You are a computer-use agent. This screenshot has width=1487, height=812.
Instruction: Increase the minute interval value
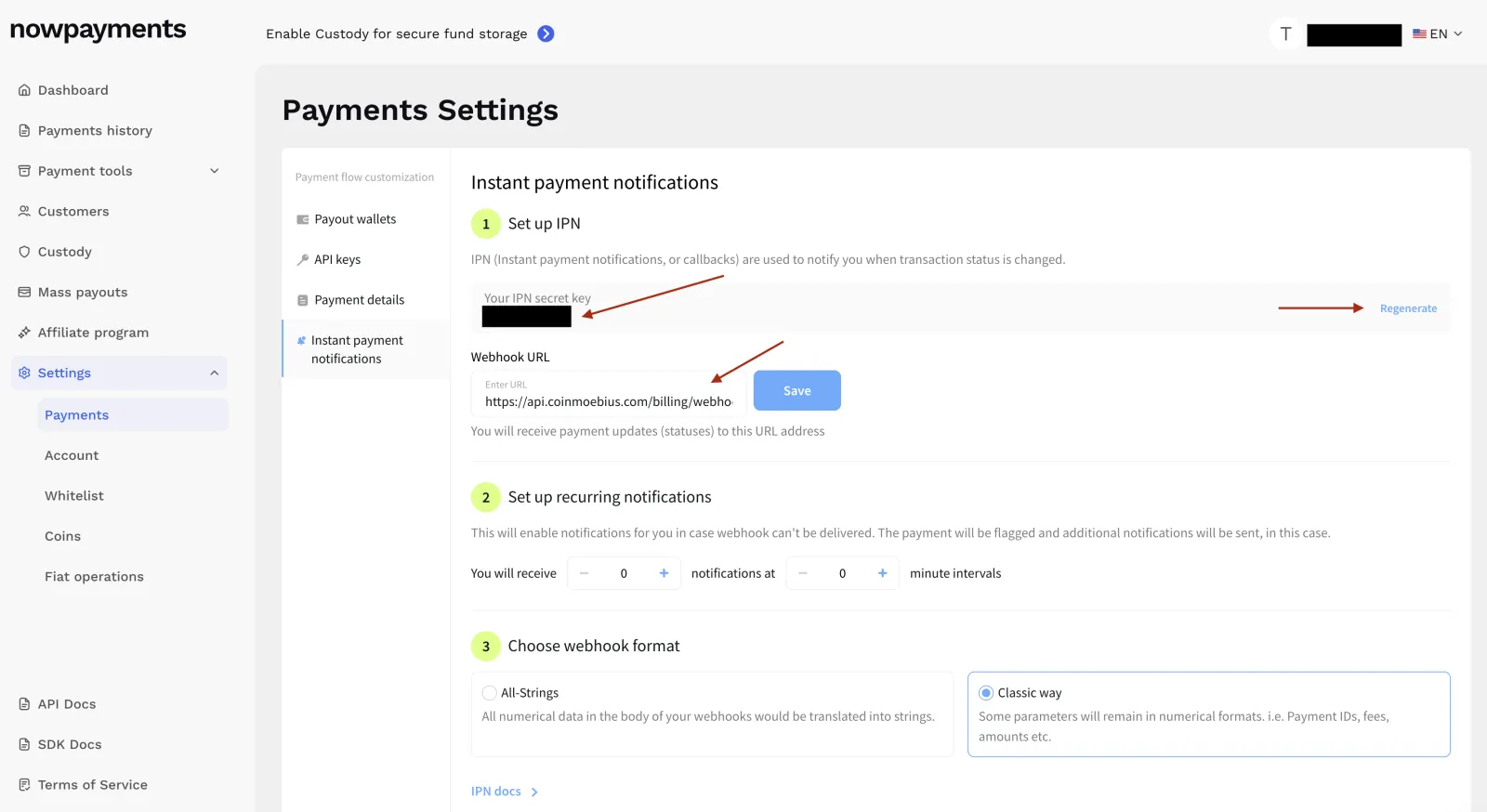pos(882,573)
